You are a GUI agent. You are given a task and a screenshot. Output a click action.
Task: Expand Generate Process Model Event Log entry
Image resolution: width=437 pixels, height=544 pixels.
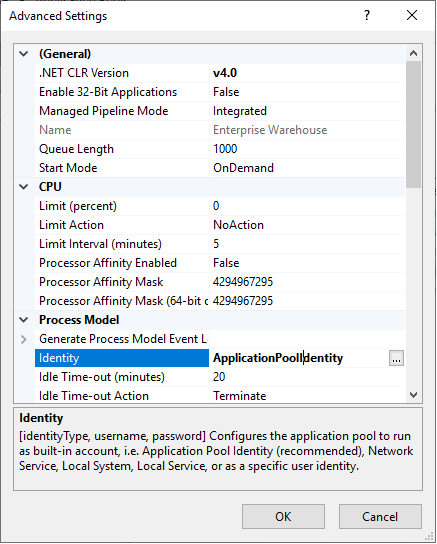[24, 339]
